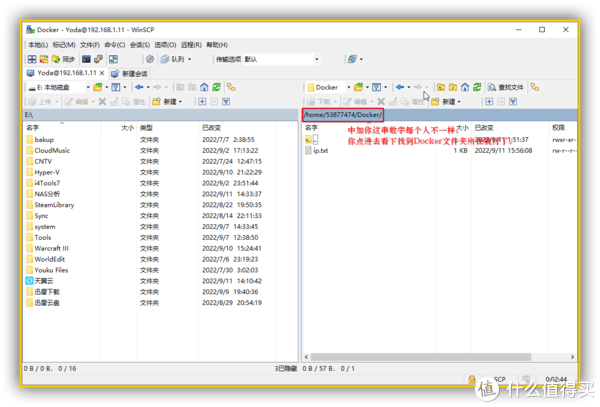Image resolution: width=600 pixels, height=407 pixels.
Task: Click remote panel open directory icon
Action: 359,87
